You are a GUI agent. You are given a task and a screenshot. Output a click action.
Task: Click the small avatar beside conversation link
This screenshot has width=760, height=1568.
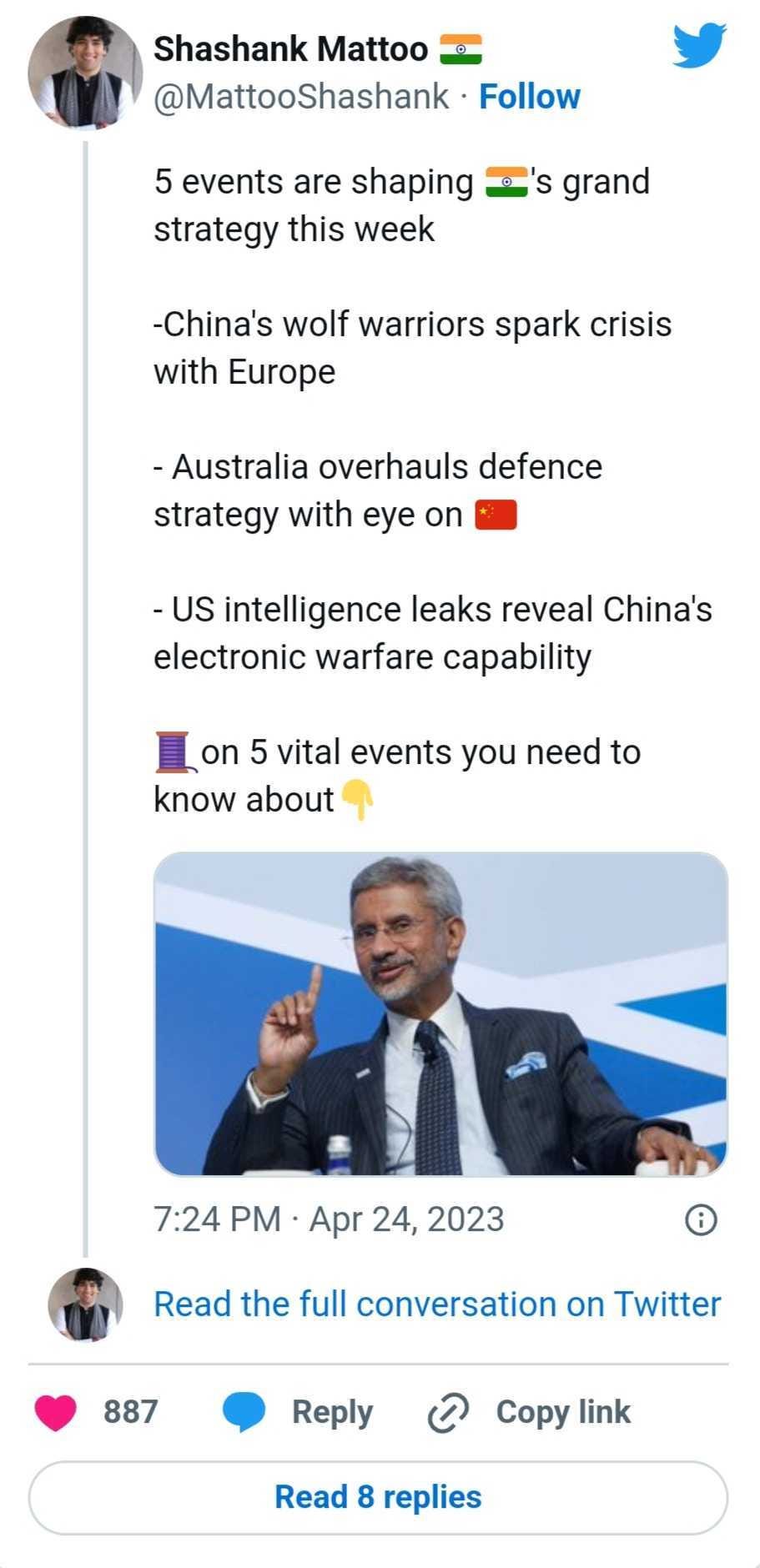point(84,1305)
